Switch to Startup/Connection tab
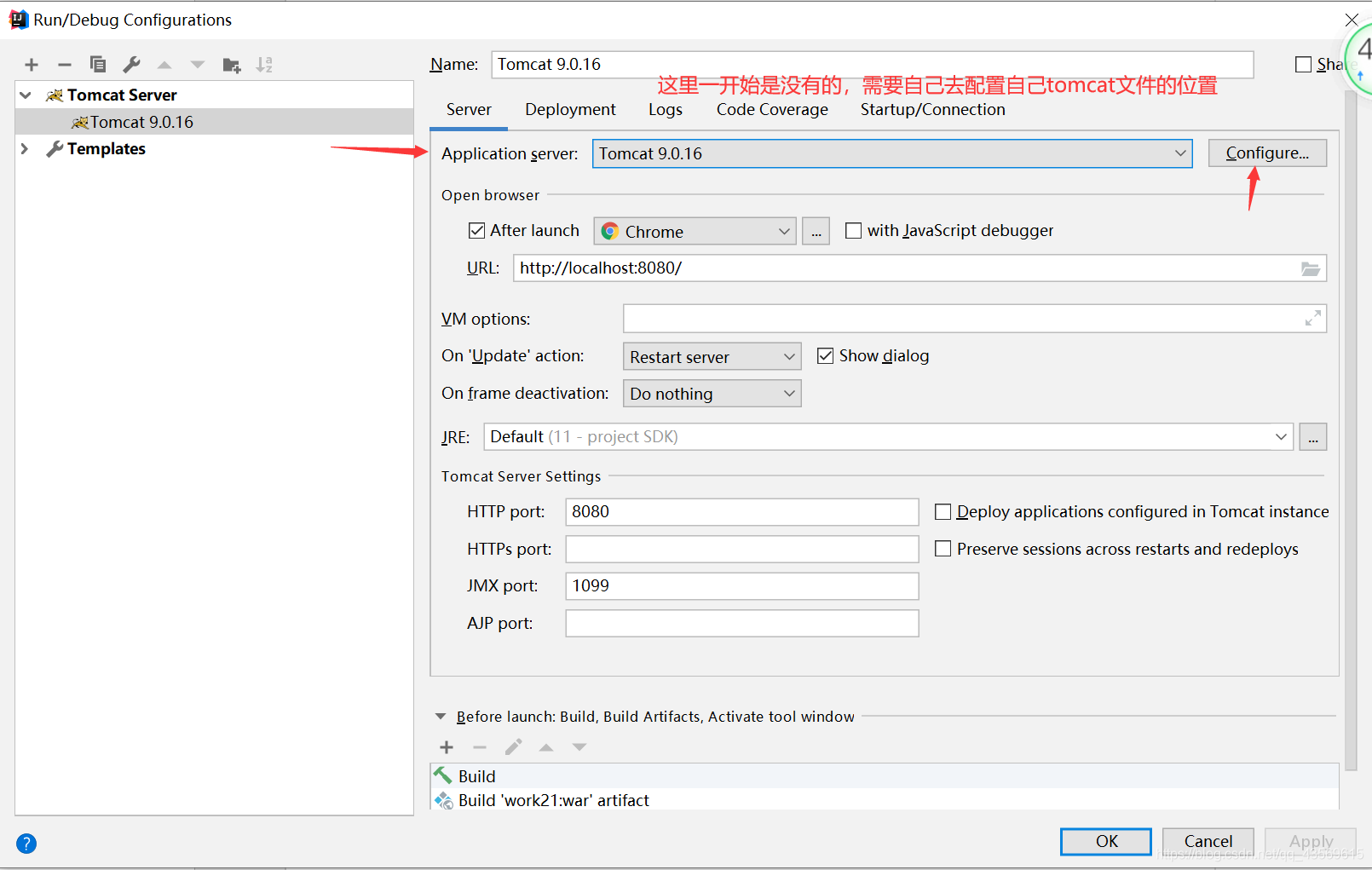1372x870 pixels. pos(932,110)
